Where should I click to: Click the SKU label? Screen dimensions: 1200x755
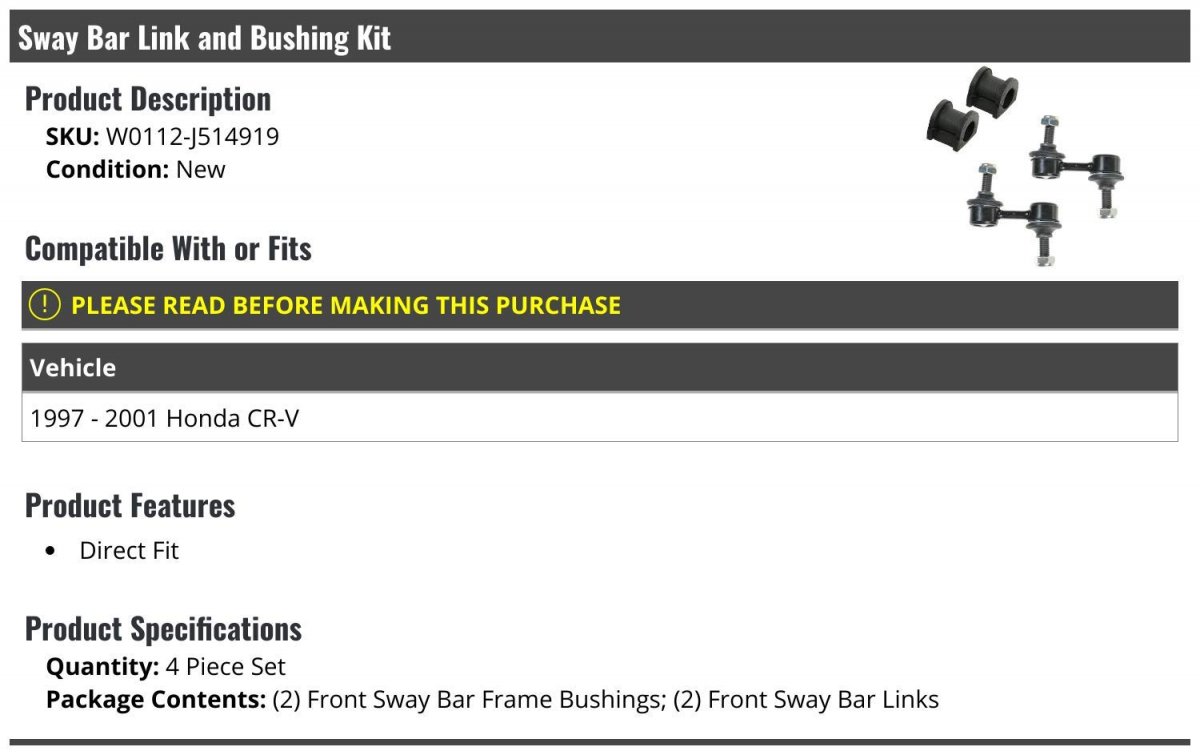(72, 136)
